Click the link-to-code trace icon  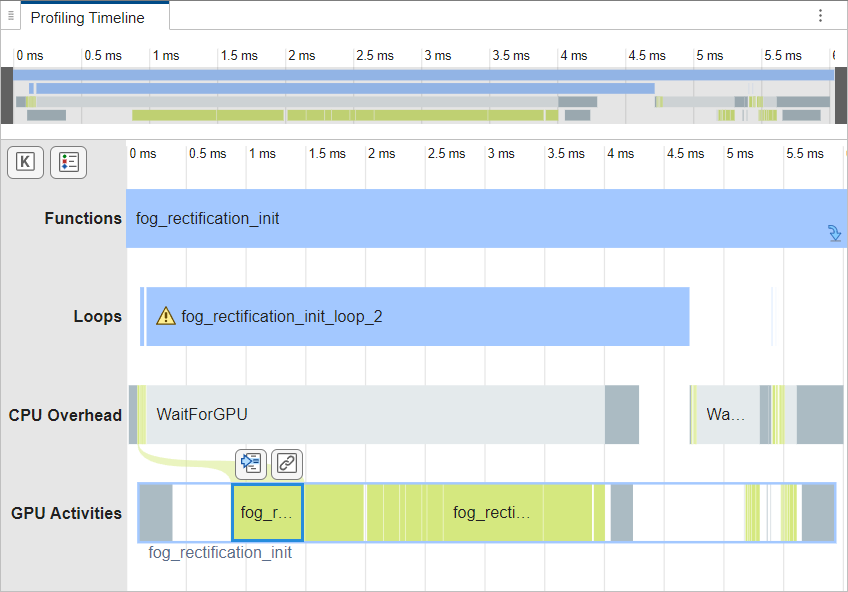(x=286, y=463)
